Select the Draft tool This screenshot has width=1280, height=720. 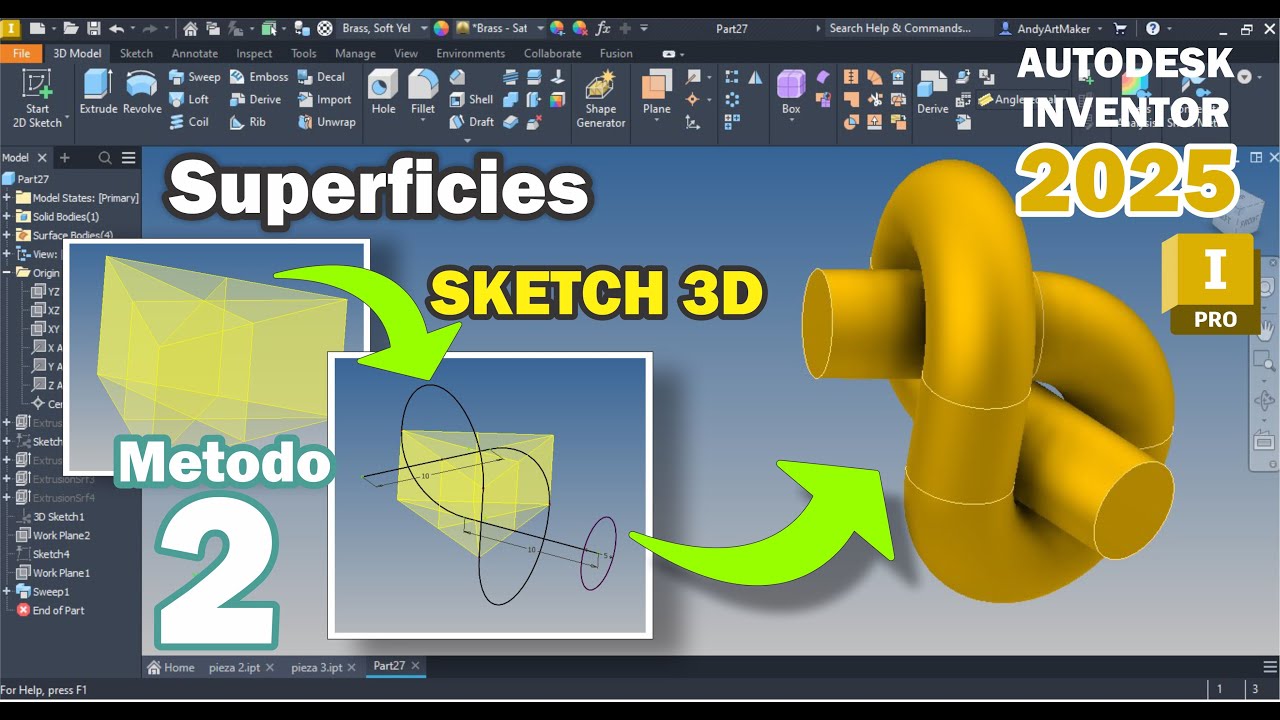click(471, 122)
